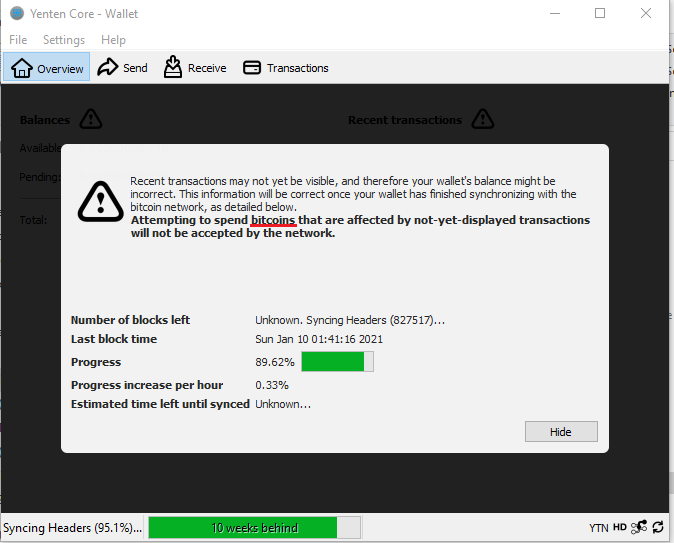Click the bold 'Progress' label
Screen dimensions: 674x543
coord(96,362)
